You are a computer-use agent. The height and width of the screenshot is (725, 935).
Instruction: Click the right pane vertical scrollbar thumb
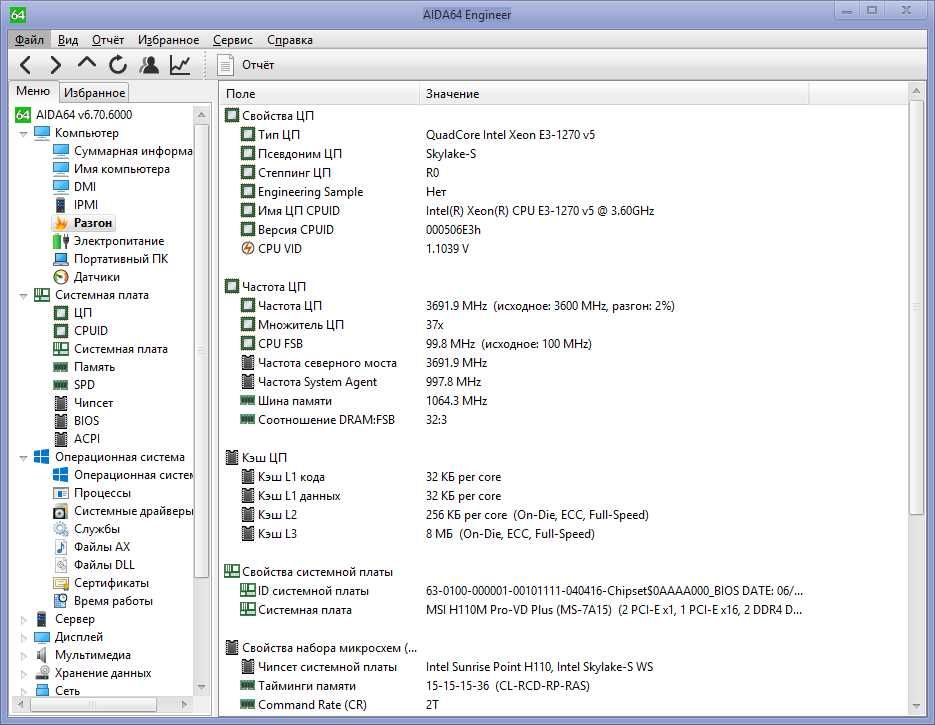pos(916,306)
